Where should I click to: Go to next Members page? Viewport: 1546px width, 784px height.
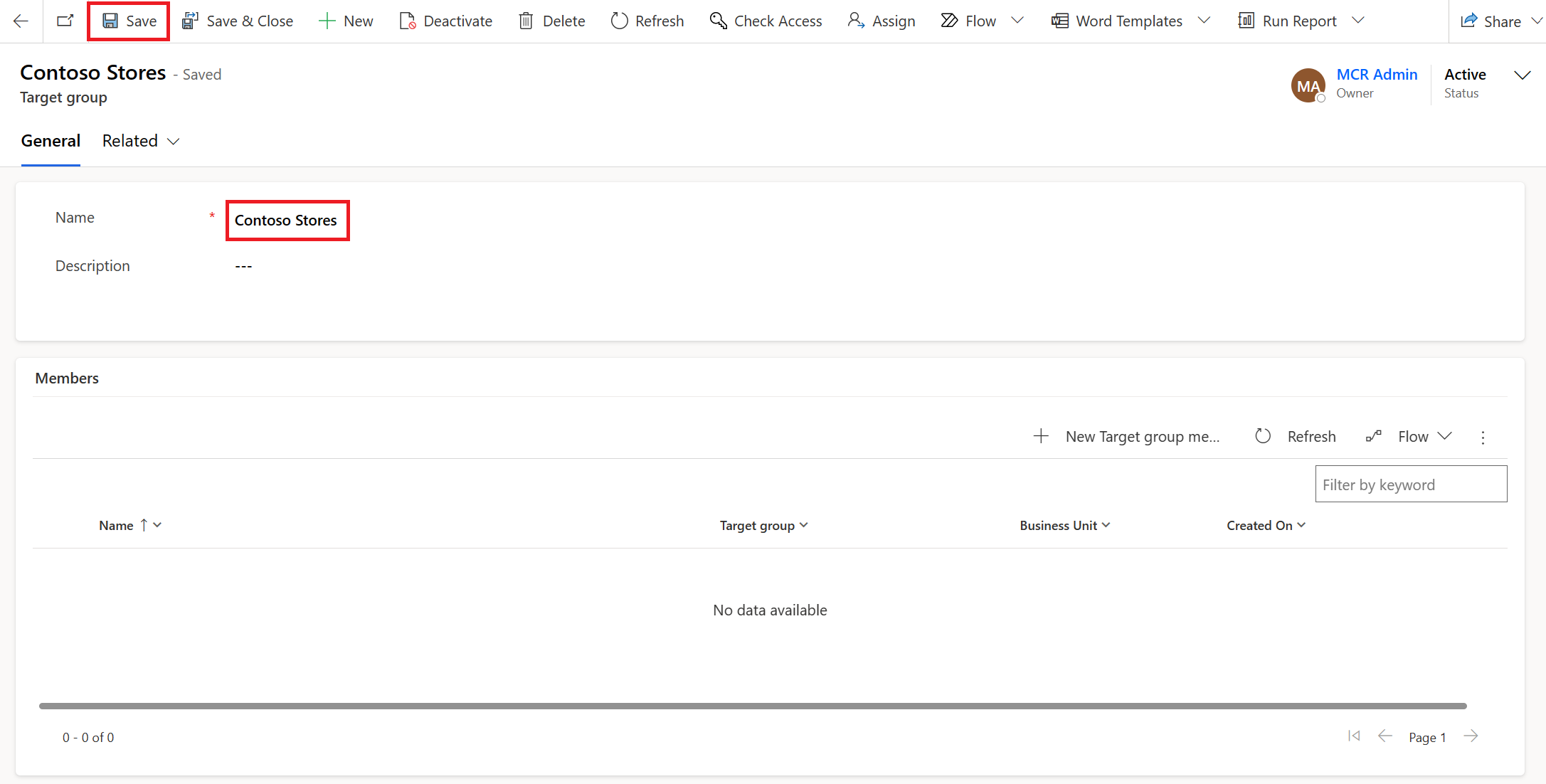(x=1471, y=736)
